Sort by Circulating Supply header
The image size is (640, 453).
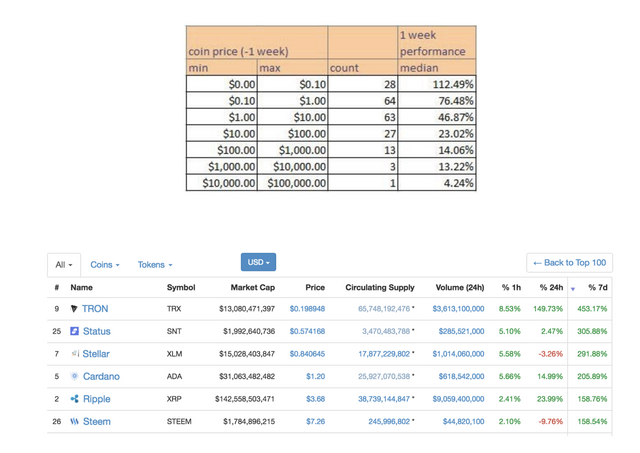tap(380, 287)
